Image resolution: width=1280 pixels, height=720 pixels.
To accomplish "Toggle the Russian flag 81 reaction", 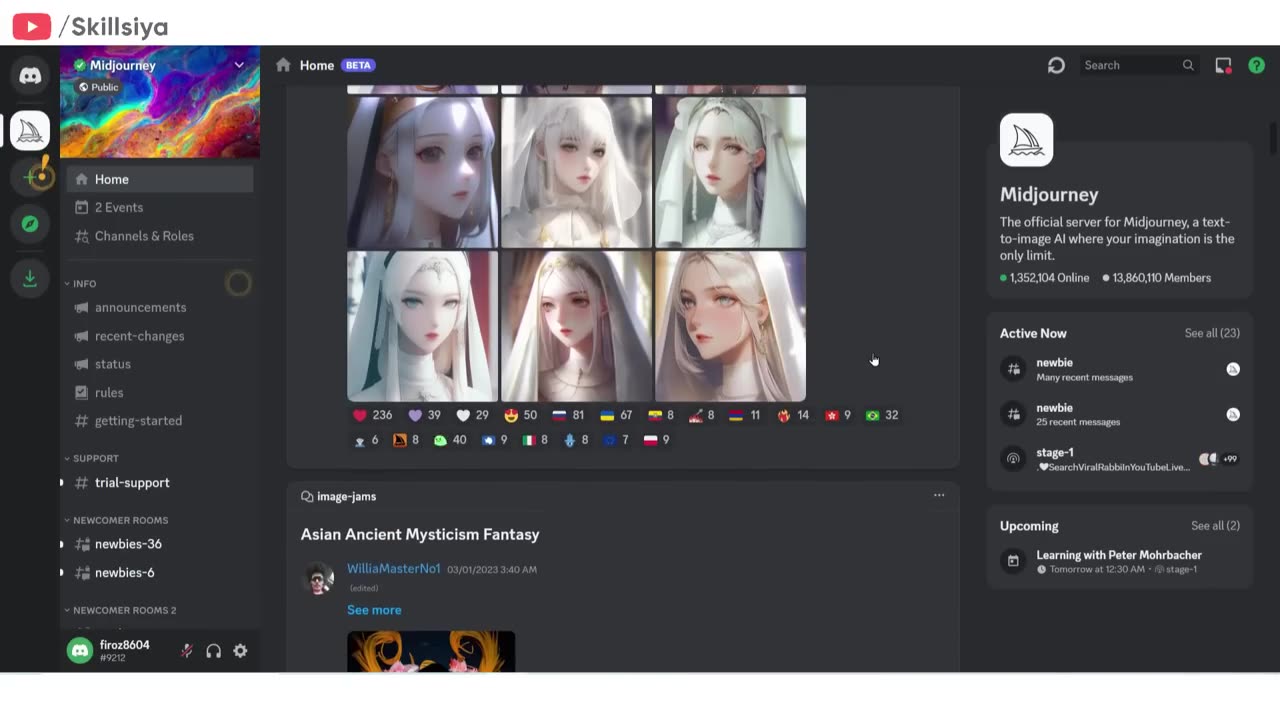I will pyautogui.click(x=568, y=415).
